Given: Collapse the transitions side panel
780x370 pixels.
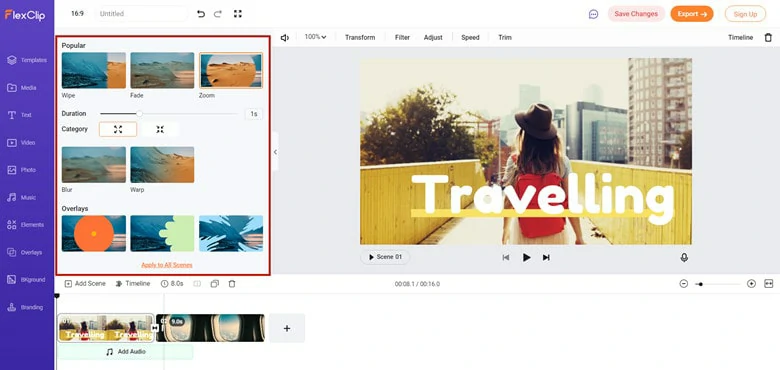Looking at the screenshot, I should point(275,152).
